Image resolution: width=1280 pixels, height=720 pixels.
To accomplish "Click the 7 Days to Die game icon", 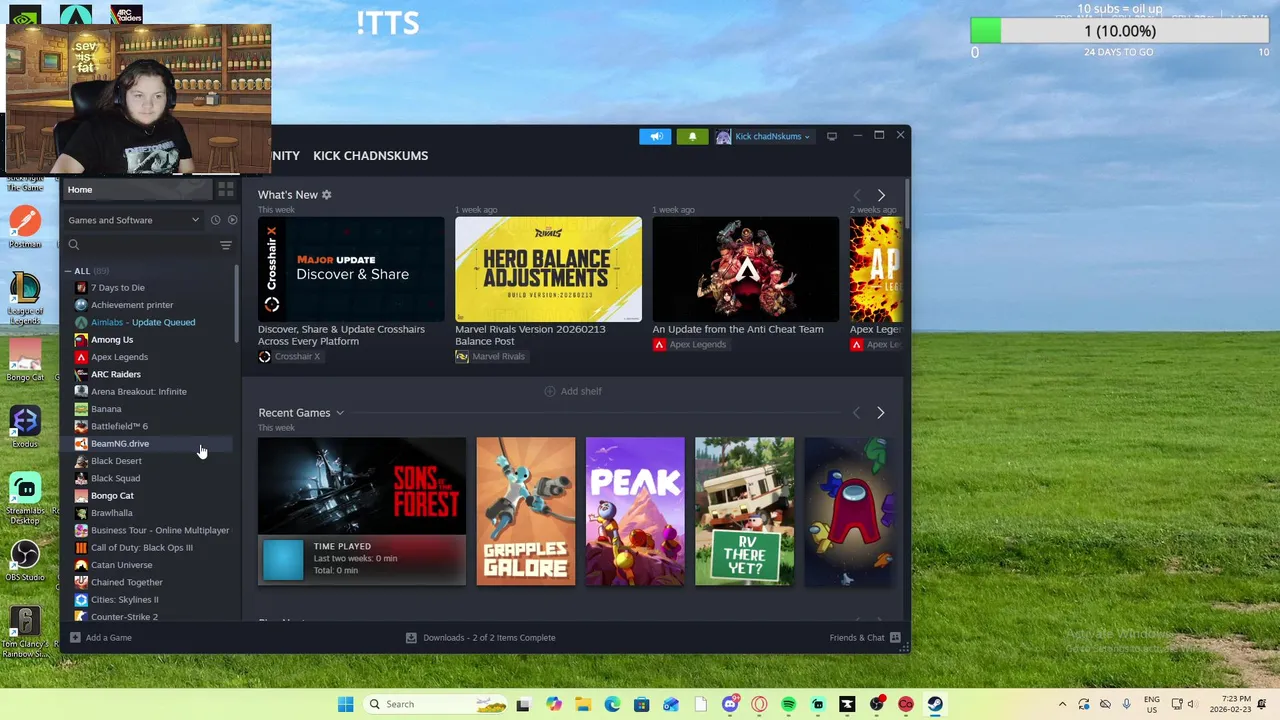I will pos(81,288).
